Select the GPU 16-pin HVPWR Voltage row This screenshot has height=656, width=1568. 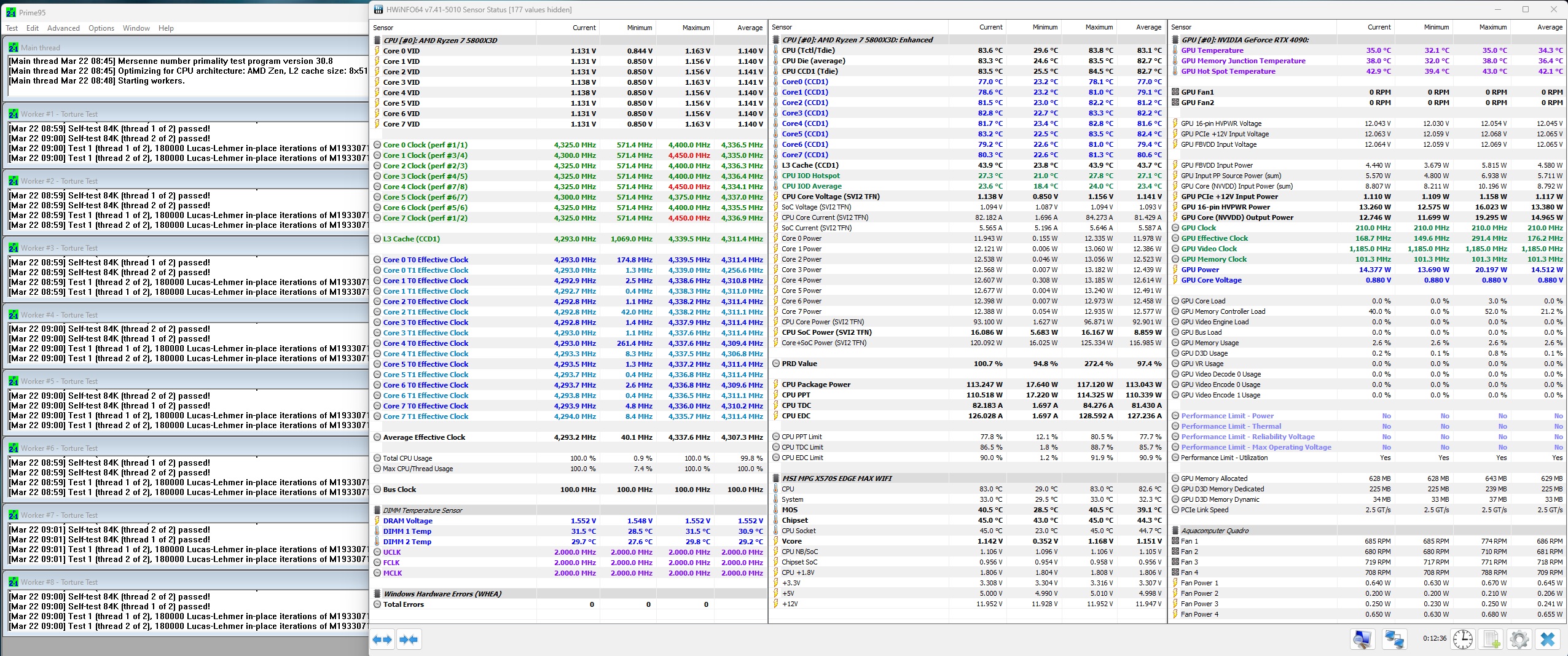point(1368,123)
